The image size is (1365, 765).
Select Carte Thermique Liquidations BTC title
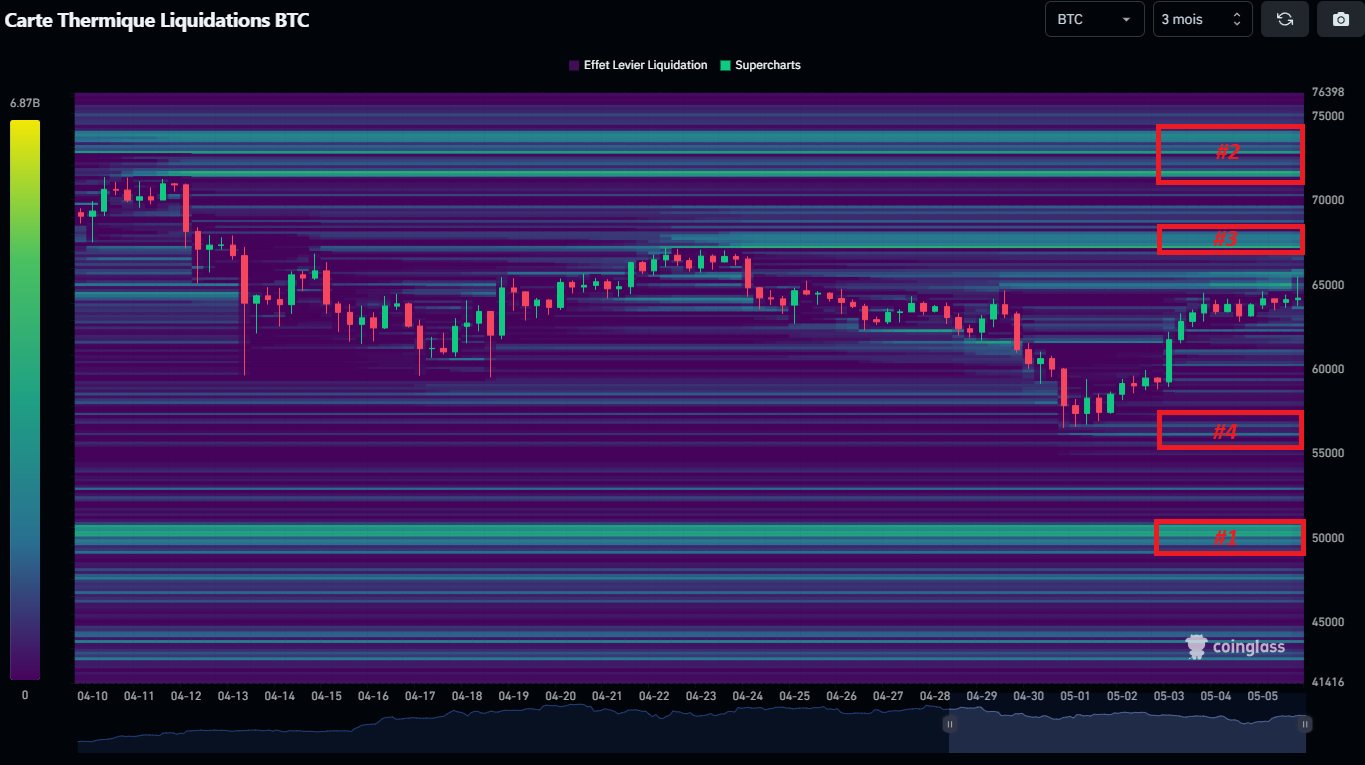tap(157, 20)
